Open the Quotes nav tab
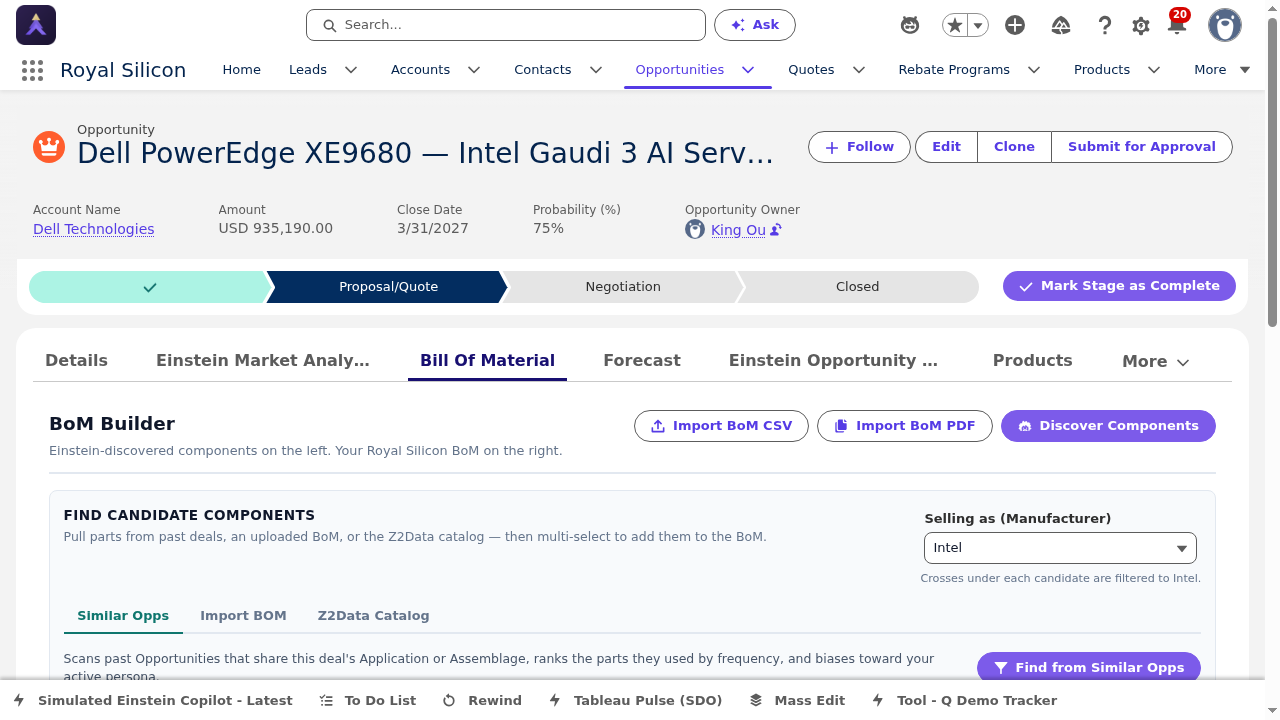1280x720 pixels. (x=811, y=70)
